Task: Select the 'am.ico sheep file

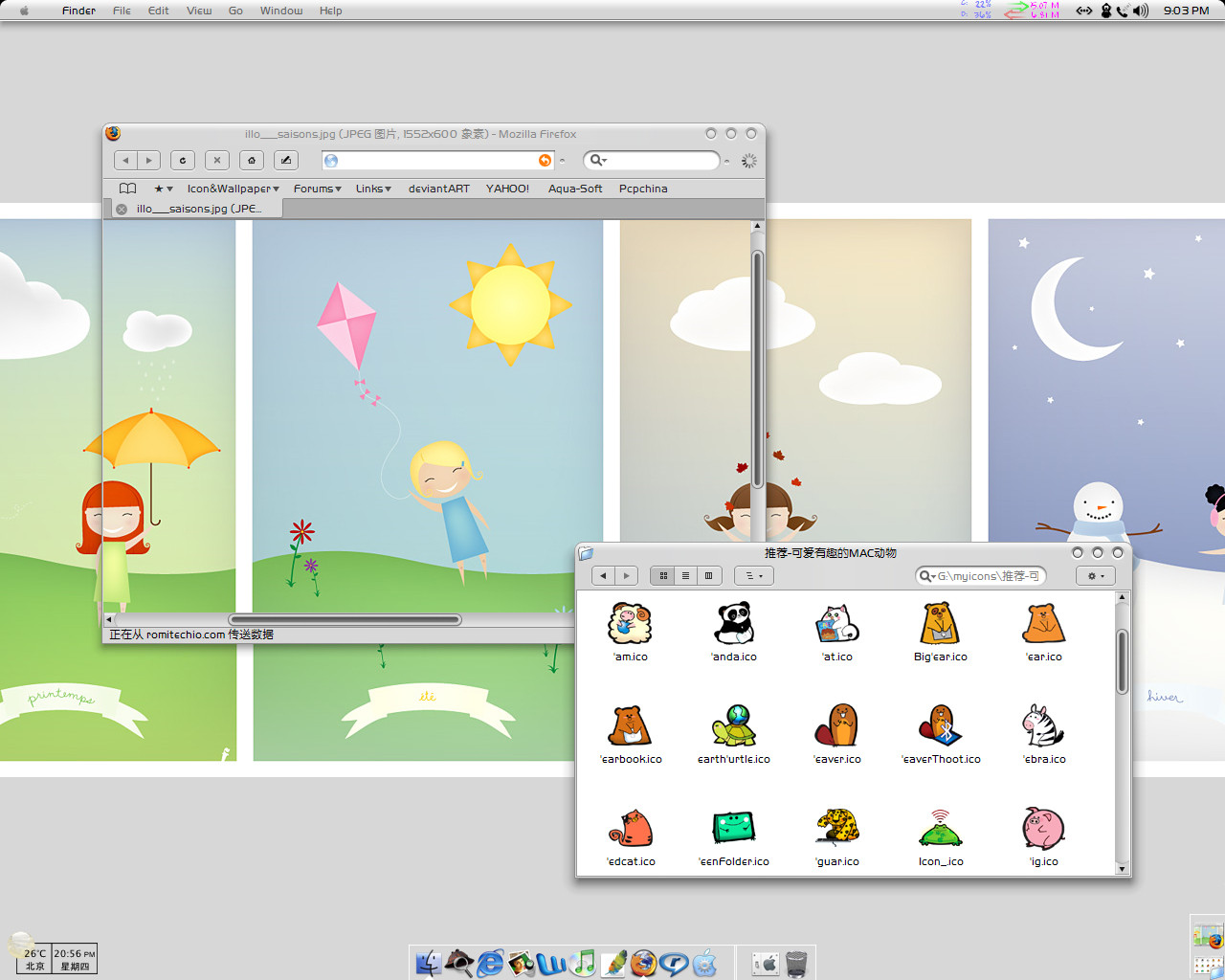Action: [631, 633]
